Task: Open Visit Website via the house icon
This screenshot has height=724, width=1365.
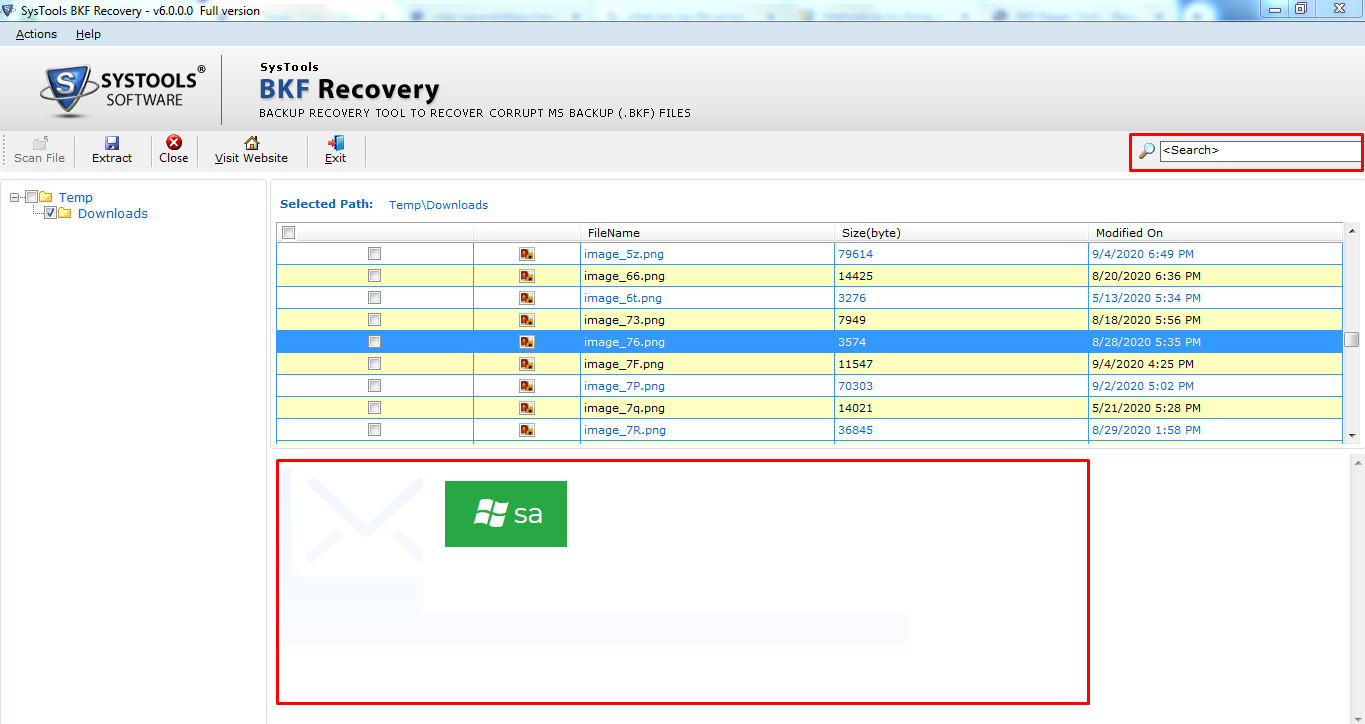Action: (252, 143)
